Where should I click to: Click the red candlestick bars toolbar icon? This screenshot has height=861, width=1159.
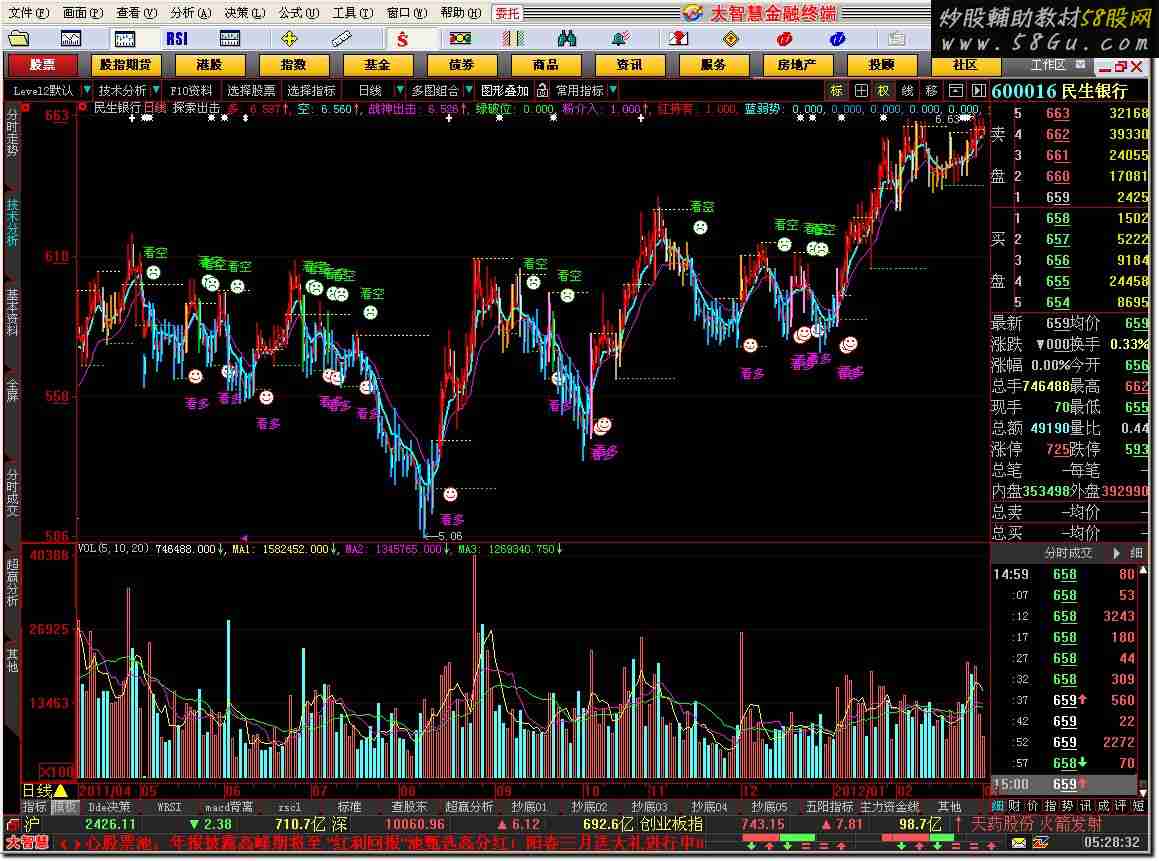pyautogui.click(x=513, y=38)
